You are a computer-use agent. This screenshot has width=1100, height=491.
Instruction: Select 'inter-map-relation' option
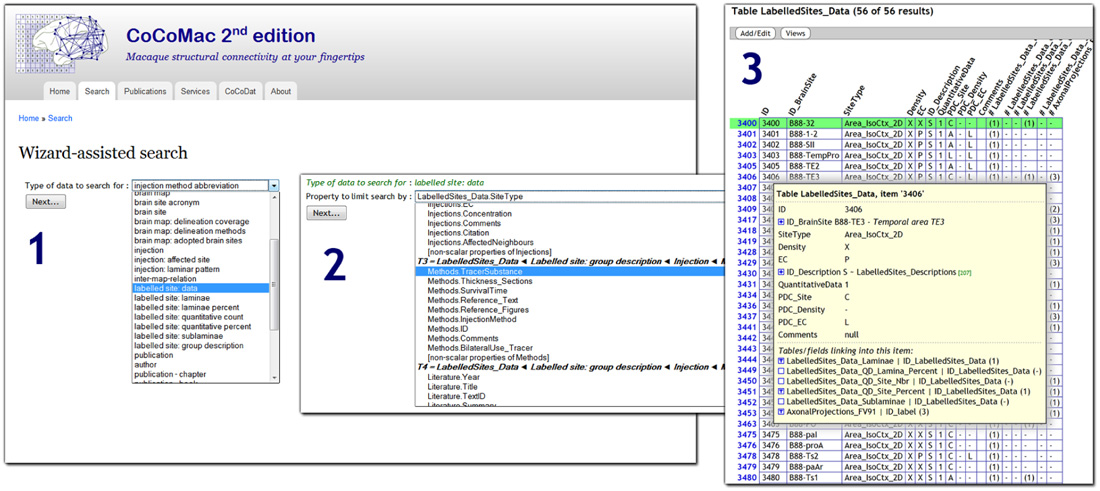click(x=163, y=278)
